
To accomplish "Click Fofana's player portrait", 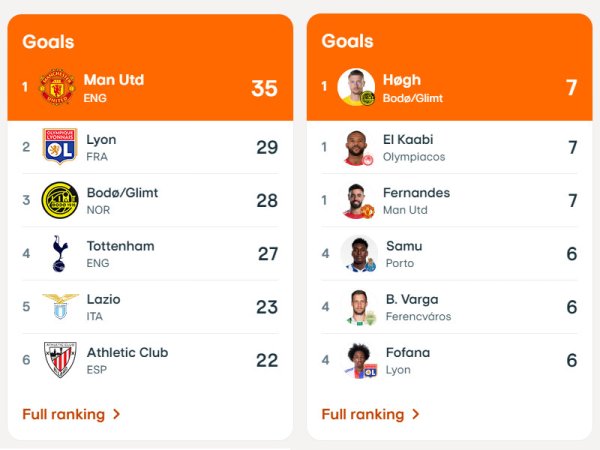I will tap(361, 360).
